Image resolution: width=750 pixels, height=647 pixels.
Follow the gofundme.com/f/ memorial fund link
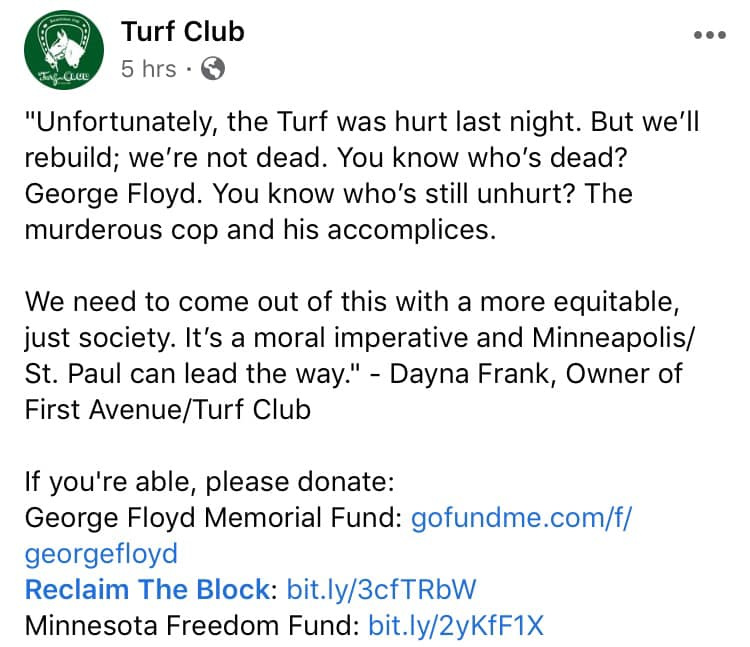[521, 517]
